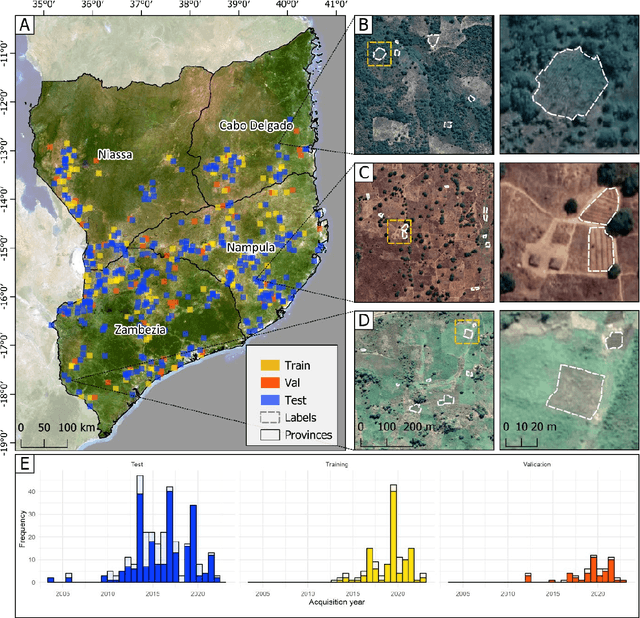Screen dimensions: 640x618
Task: Select the yellow Train legend swatch
Action: click(x=265, y=367)
